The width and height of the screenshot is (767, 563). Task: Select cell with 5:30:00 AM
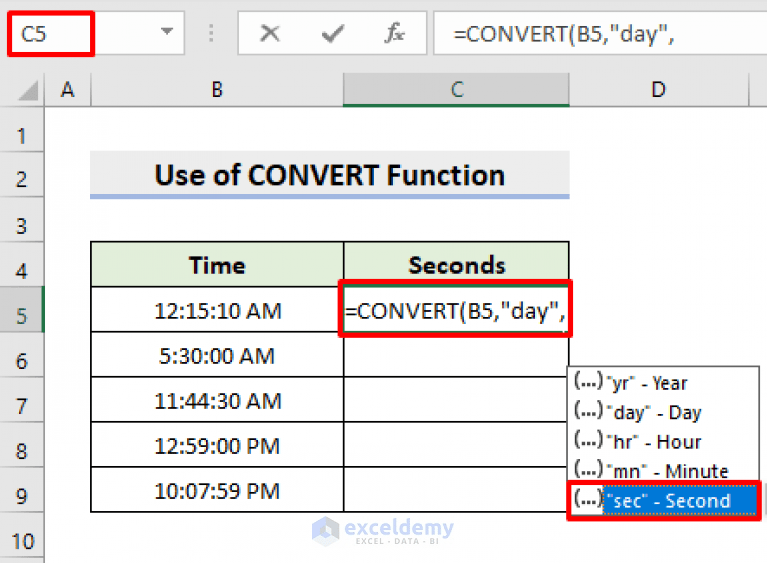point(217,355)
